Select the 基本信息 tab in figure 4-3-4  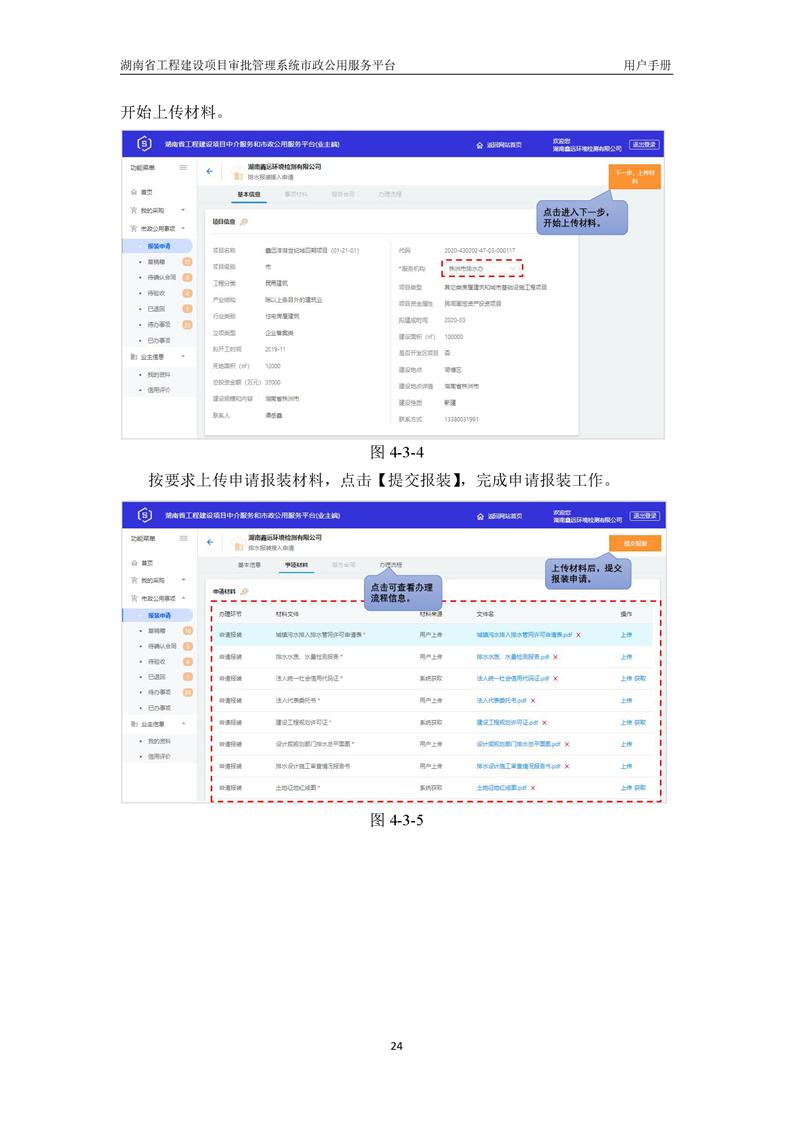249,195
